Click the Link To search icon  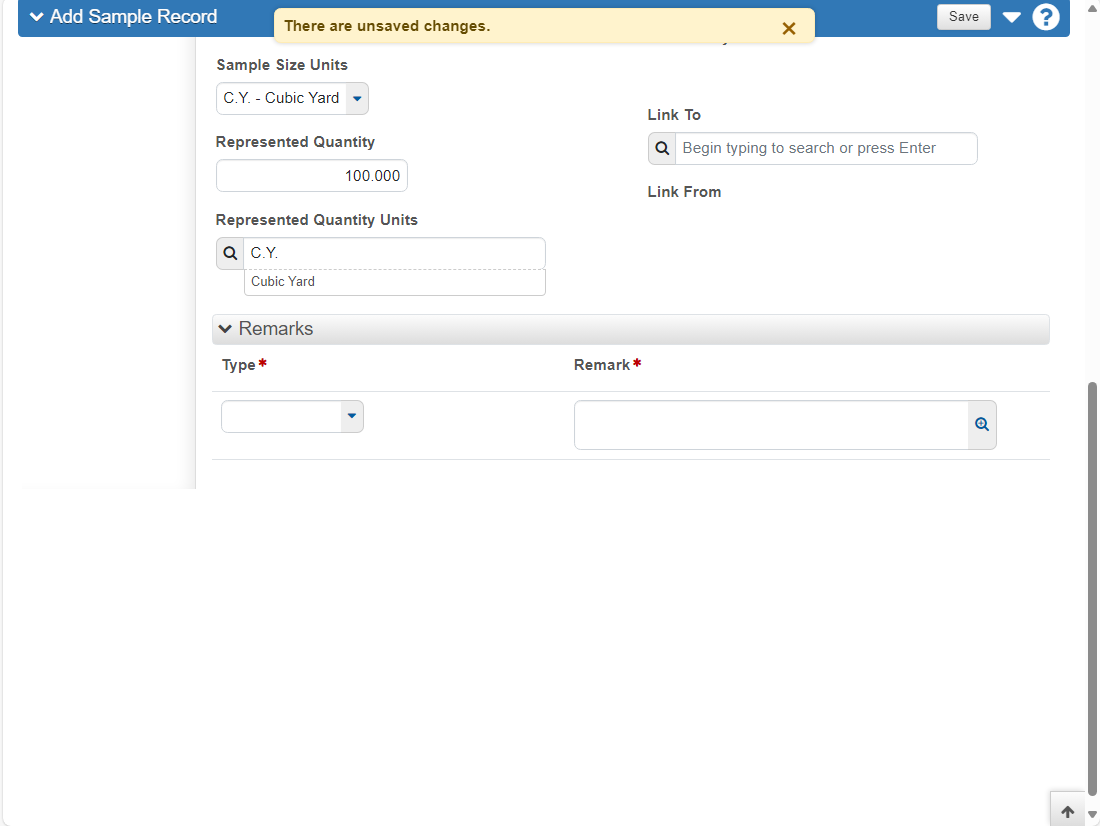coord(662,148)
